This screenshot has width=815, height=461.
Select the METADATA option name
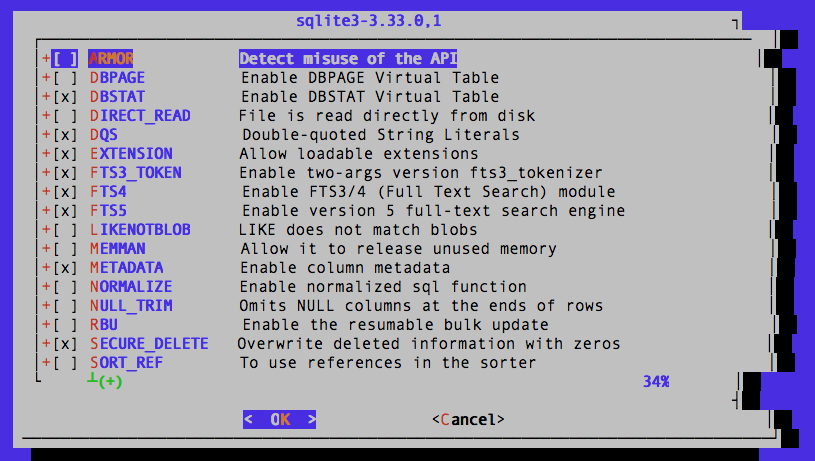[127, 268]
